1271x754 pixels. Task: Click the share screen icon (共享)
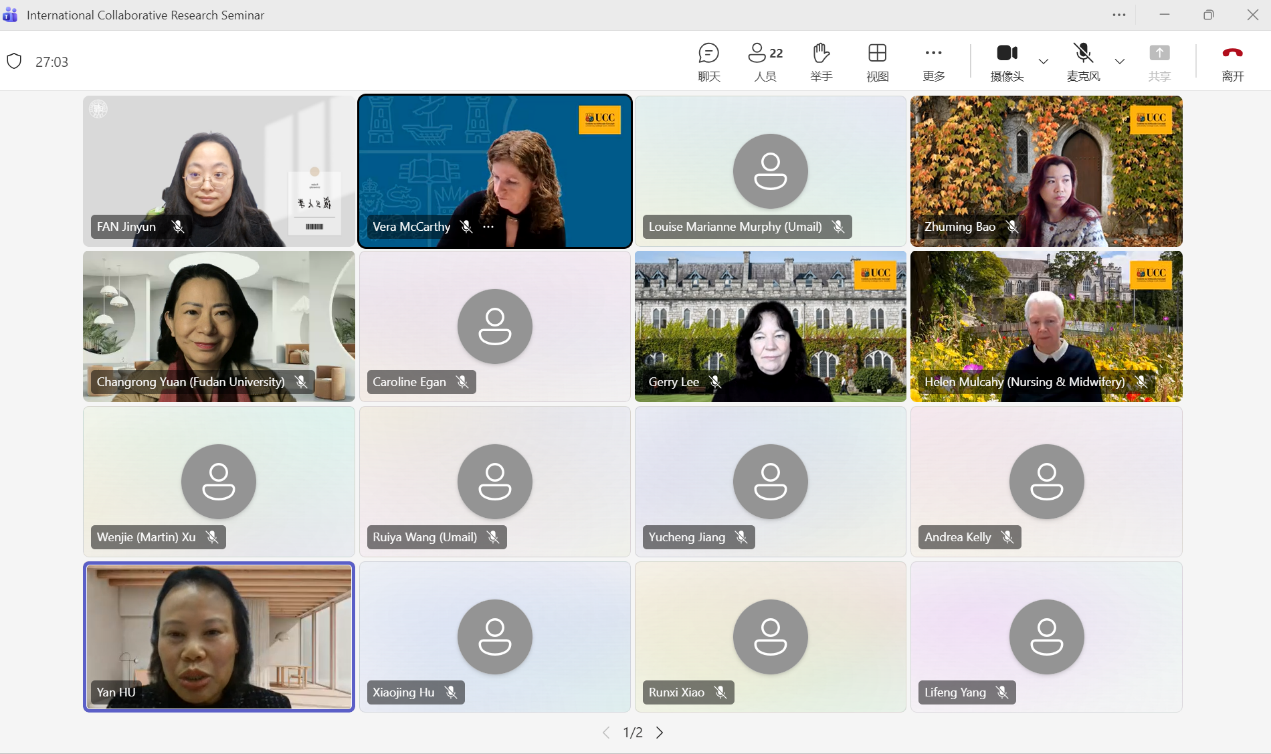pos(1159,62)
